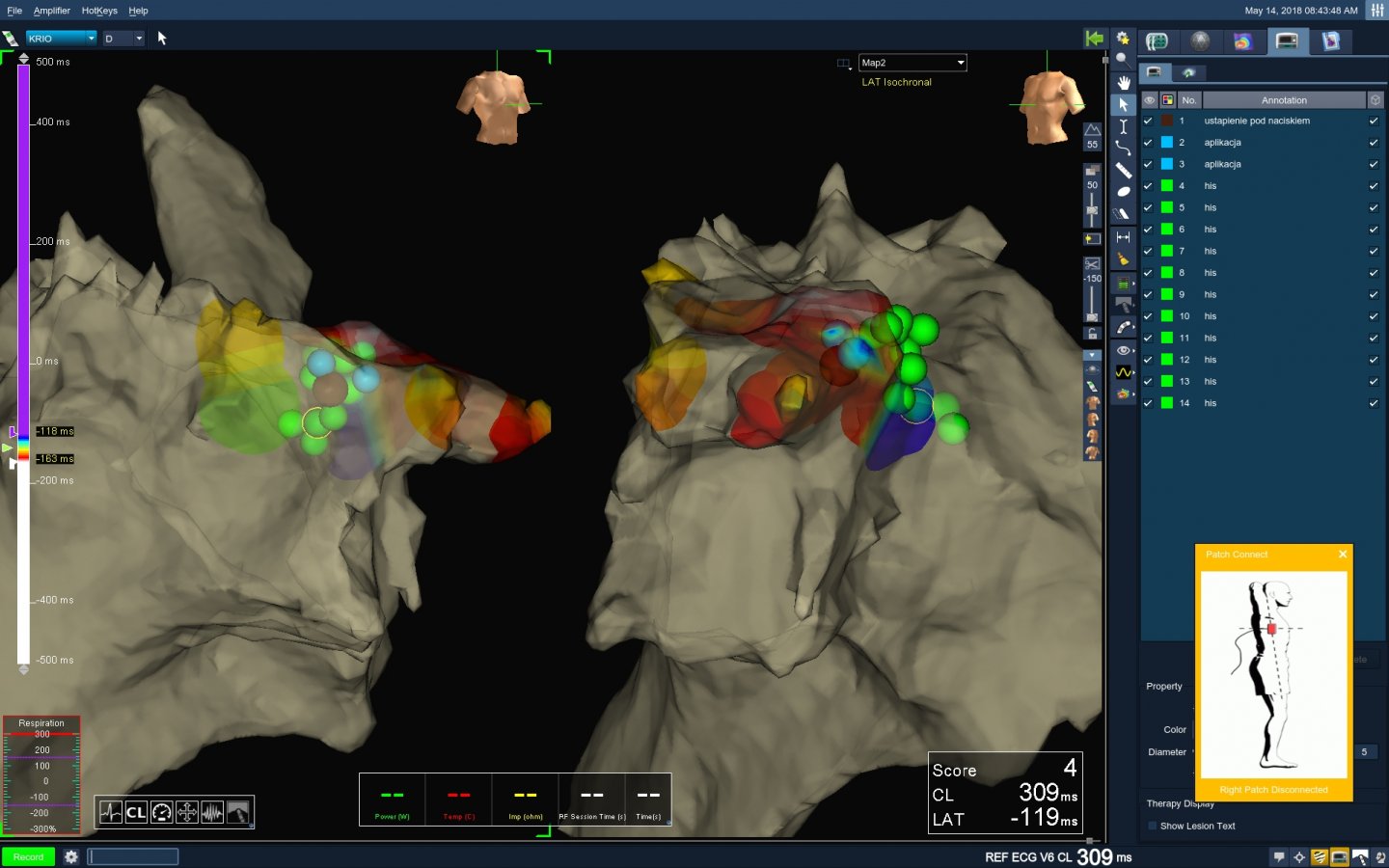Expand the KRIO dropdown
Viewport: 1389px width, 868px height.
[x=62, y=39]
